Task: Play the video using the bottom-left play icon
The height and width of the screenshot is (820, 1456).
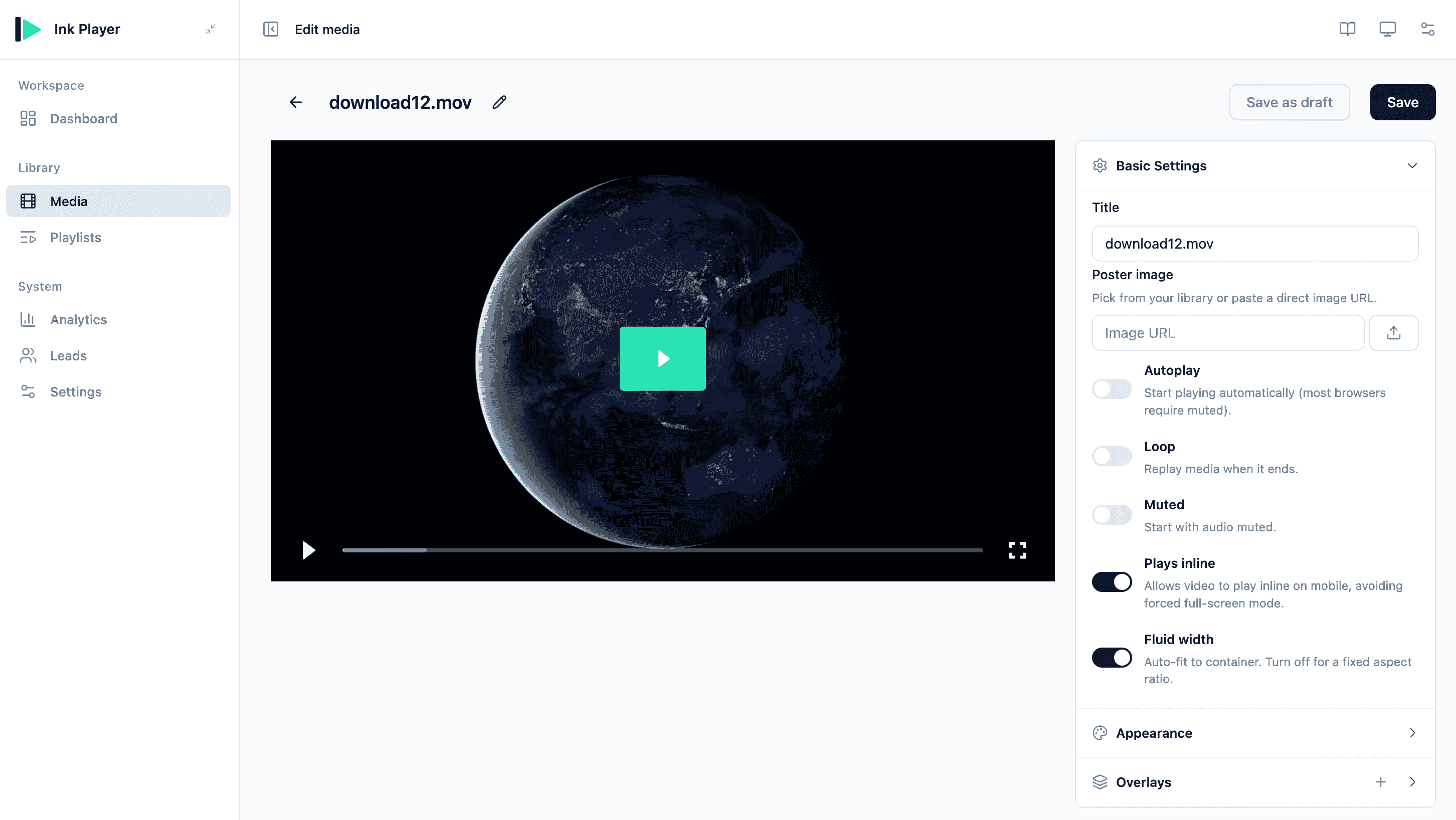Action: click(308, 550)
